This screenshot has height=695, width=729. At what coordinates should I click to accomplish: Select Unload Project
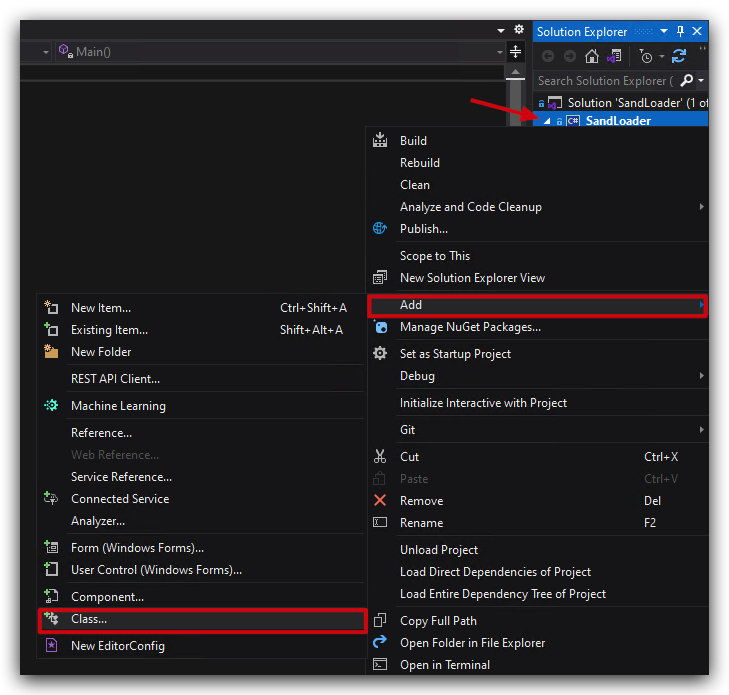(537, 549)
